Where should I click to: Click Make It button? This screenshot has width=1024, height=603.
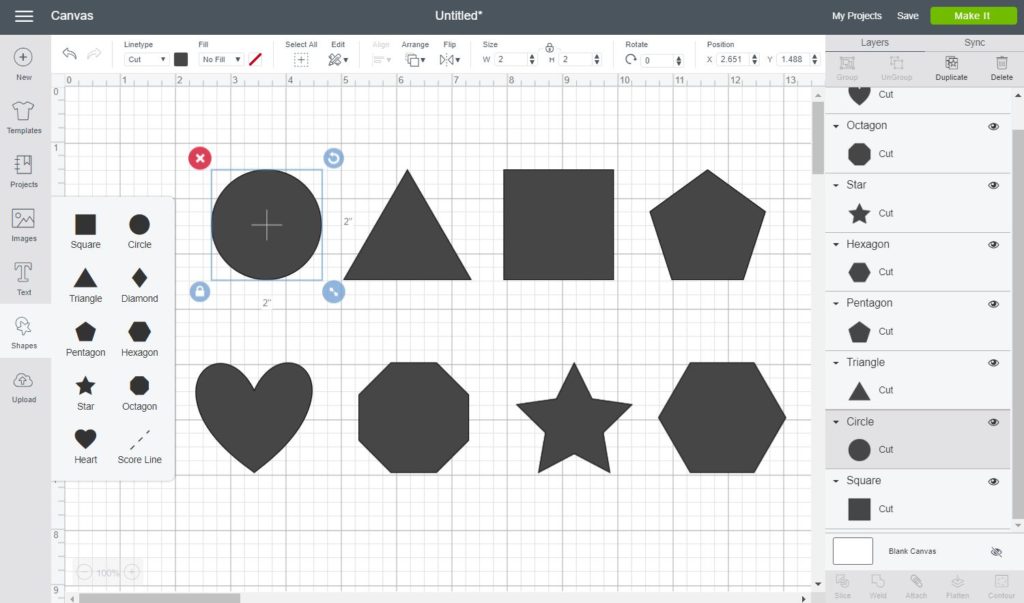click(x=971, y=16)
